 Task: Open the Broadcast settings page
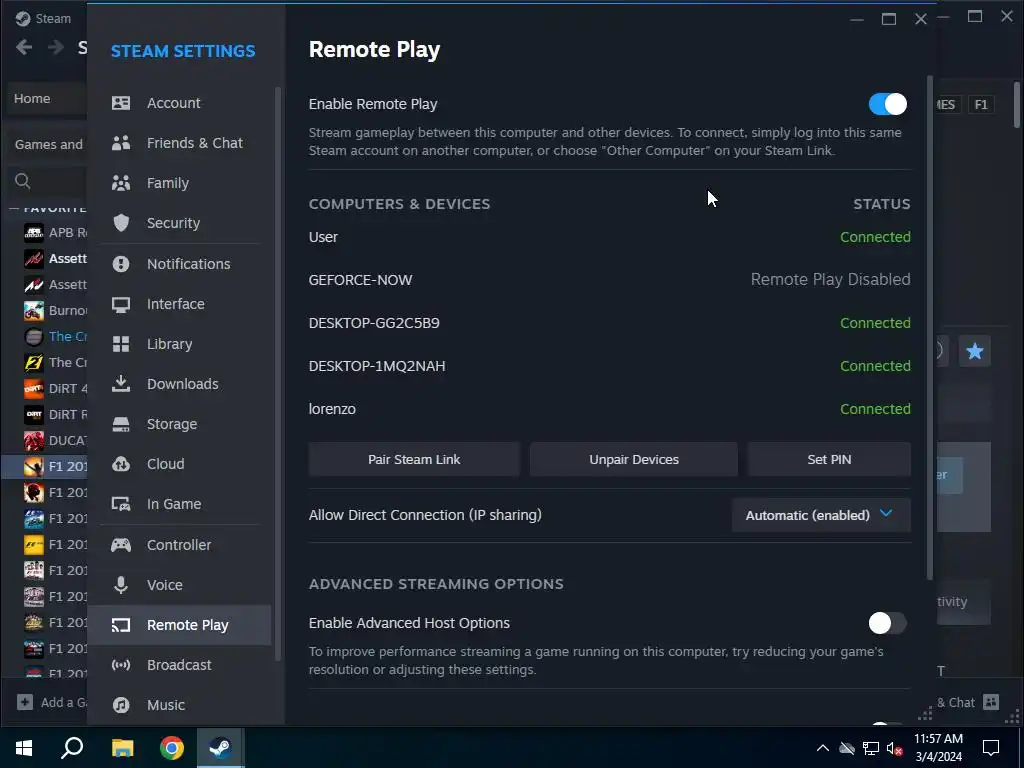click(179, 665)
